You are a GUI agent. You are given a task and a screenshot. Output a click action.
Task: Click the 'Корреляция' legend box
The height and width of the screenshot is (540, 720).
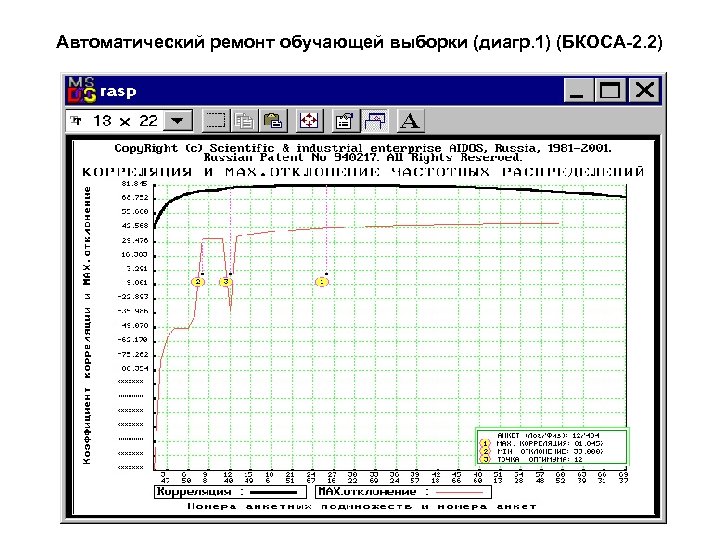point(230,492)
